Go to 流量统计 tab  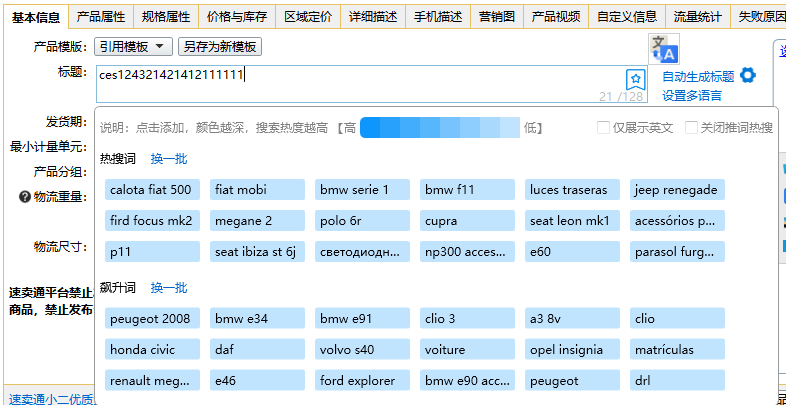click(x=698, y=17)
